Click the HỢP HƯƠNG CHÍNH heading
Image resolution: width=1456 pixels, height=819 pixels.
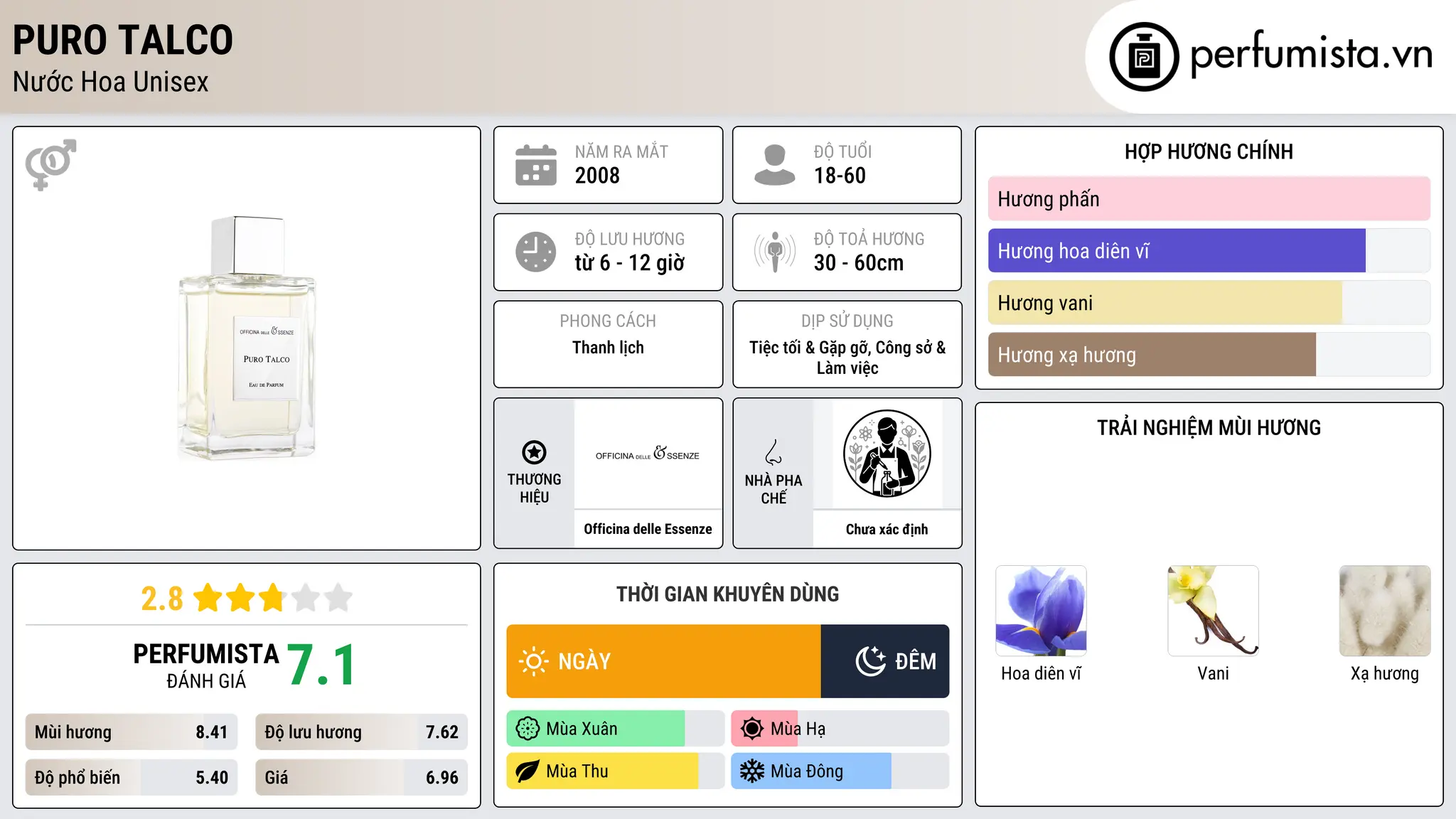point(1209,151)
